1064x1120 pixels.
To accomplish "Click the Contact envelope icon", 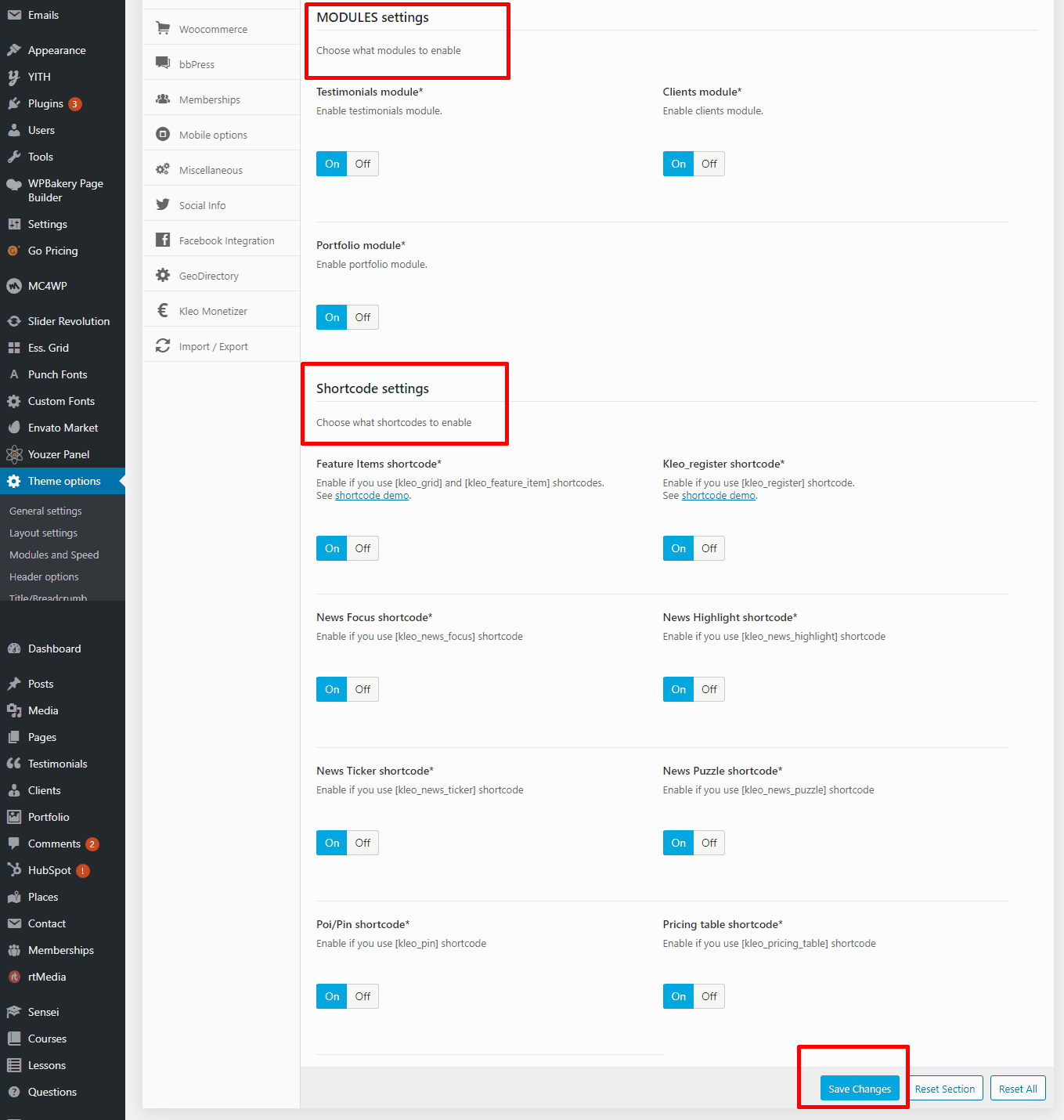I will click(14, 923).
